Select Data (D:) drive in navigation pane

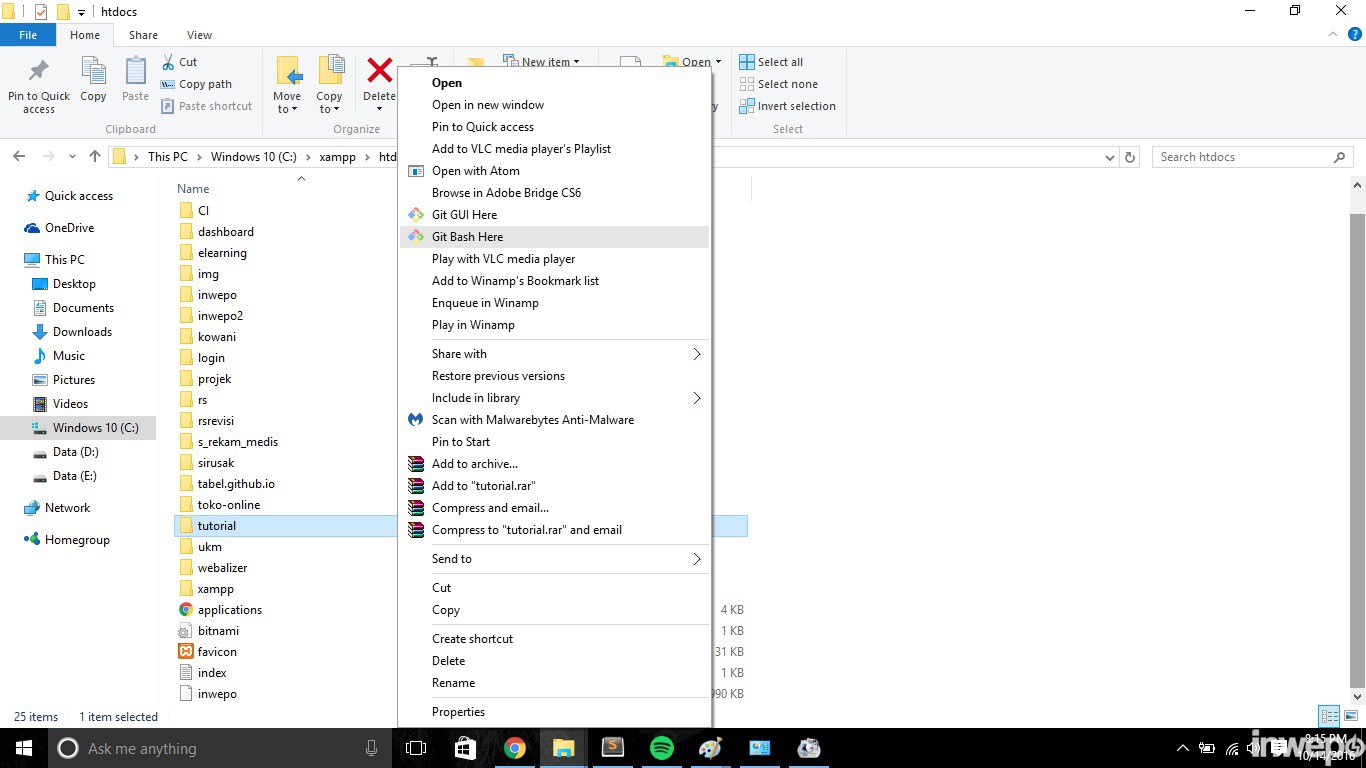[x=75, y=452]
